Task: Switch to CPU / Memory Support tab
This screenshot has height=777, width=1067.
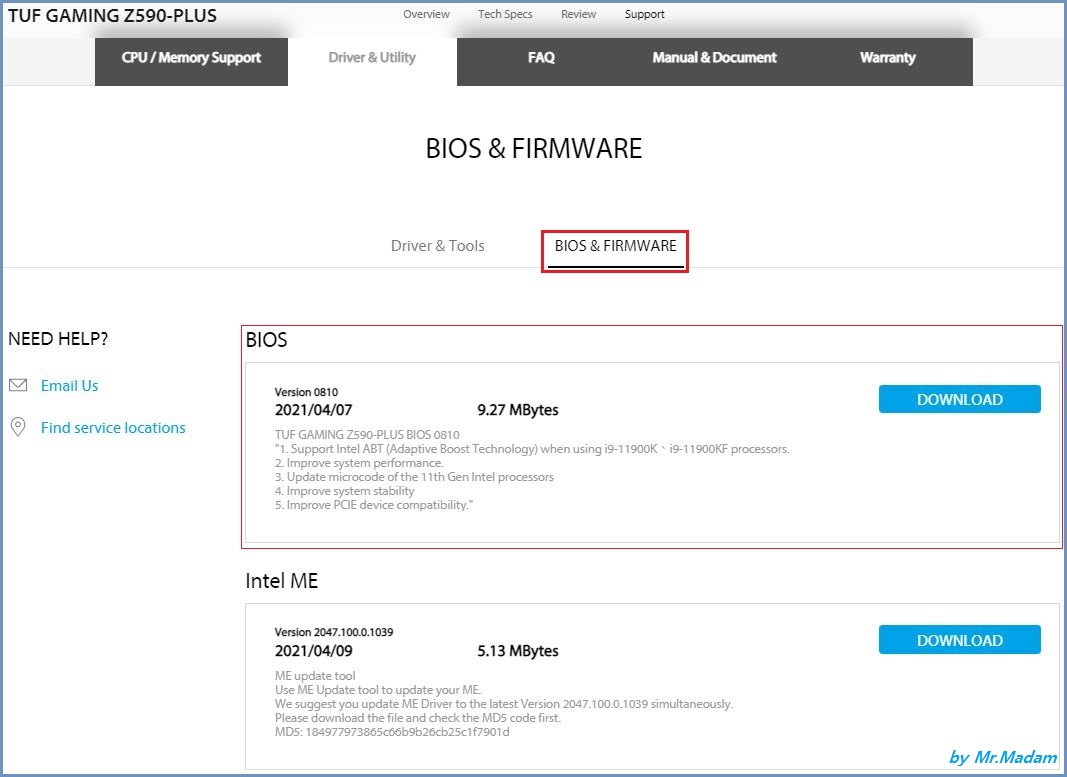Action: click(x=191, y=61)
